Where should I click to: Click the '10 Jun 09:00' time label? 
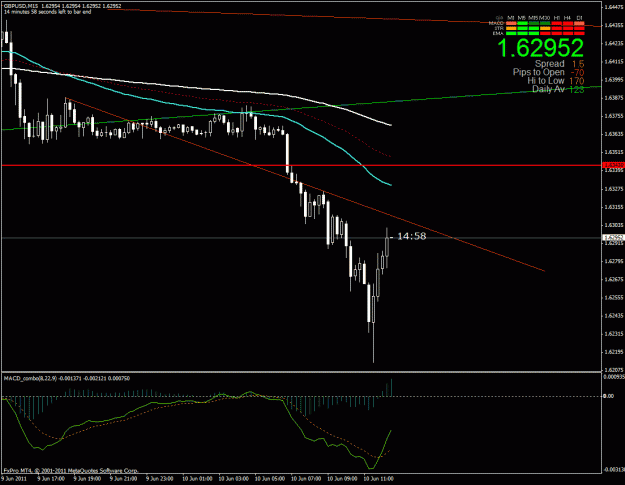pos(342,479)
